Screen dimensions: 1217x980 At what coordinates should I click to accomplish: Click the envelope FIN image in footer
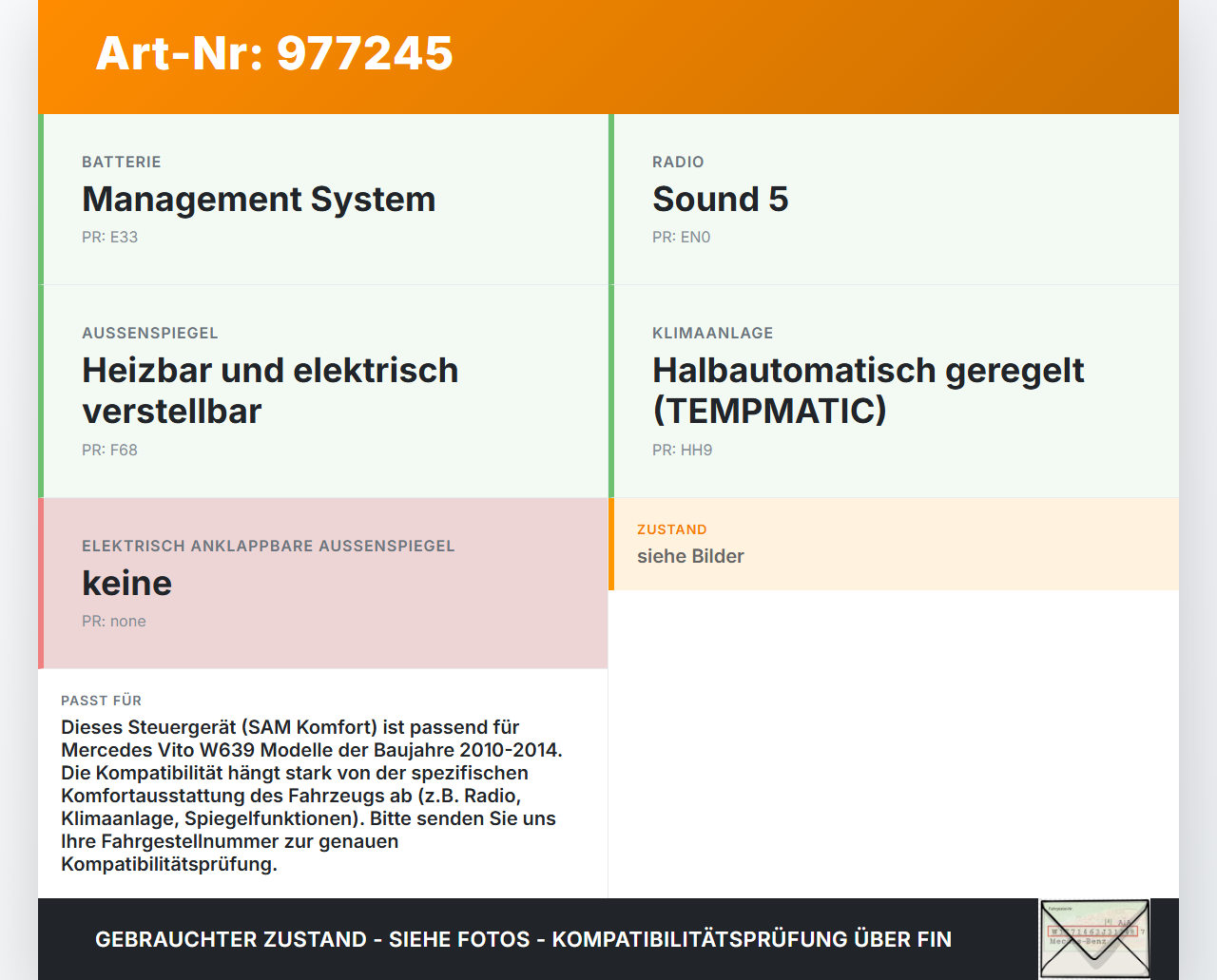point(1094,938)
